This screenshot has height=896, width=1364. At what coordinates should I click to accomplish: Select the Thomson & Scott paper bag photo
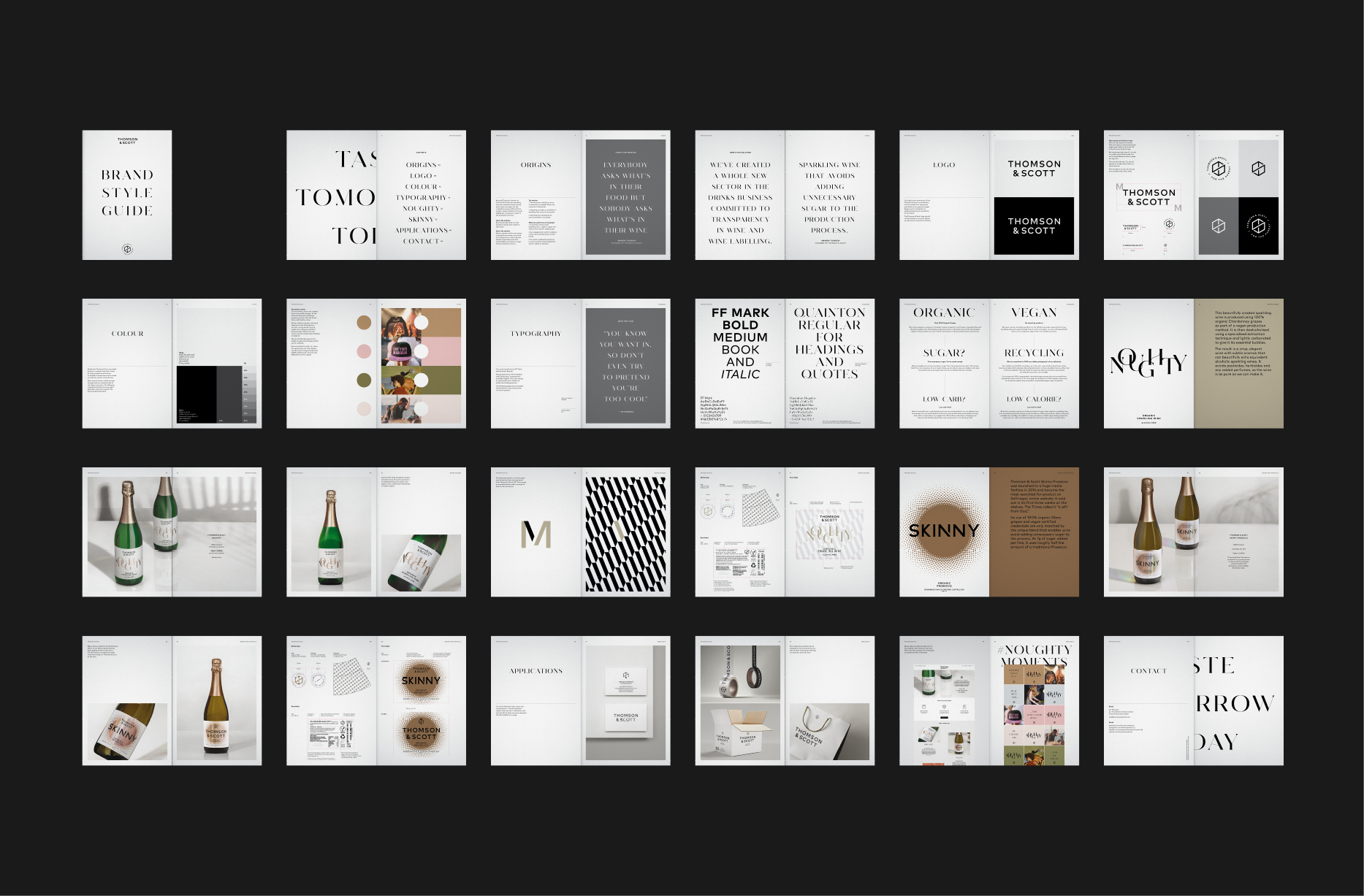coord(830,732)
